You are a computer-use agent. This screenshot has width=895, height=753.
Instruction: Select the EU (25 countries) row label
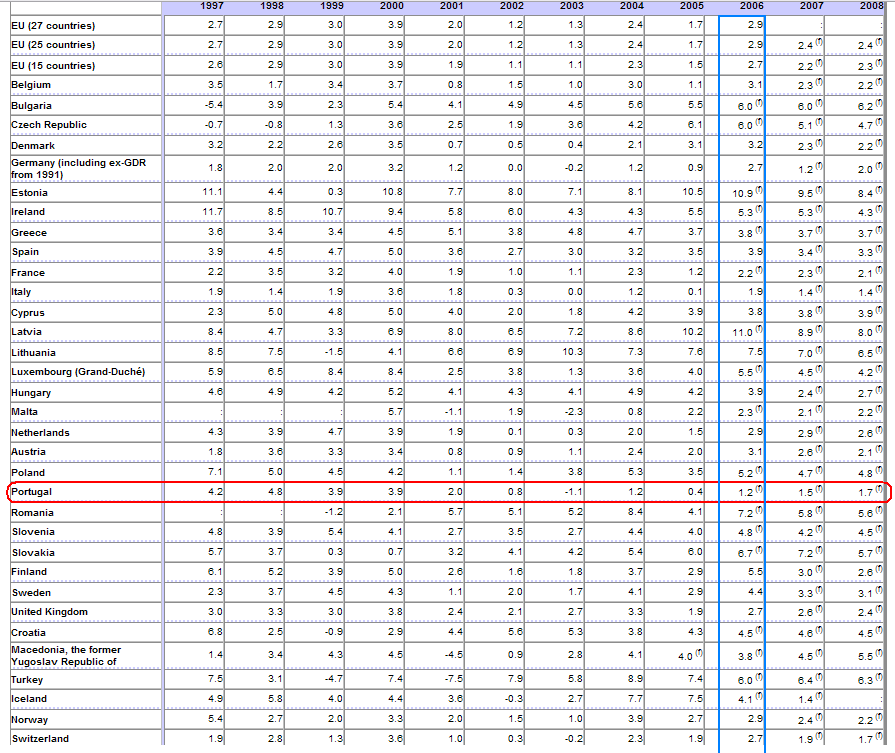pos(53,45)
